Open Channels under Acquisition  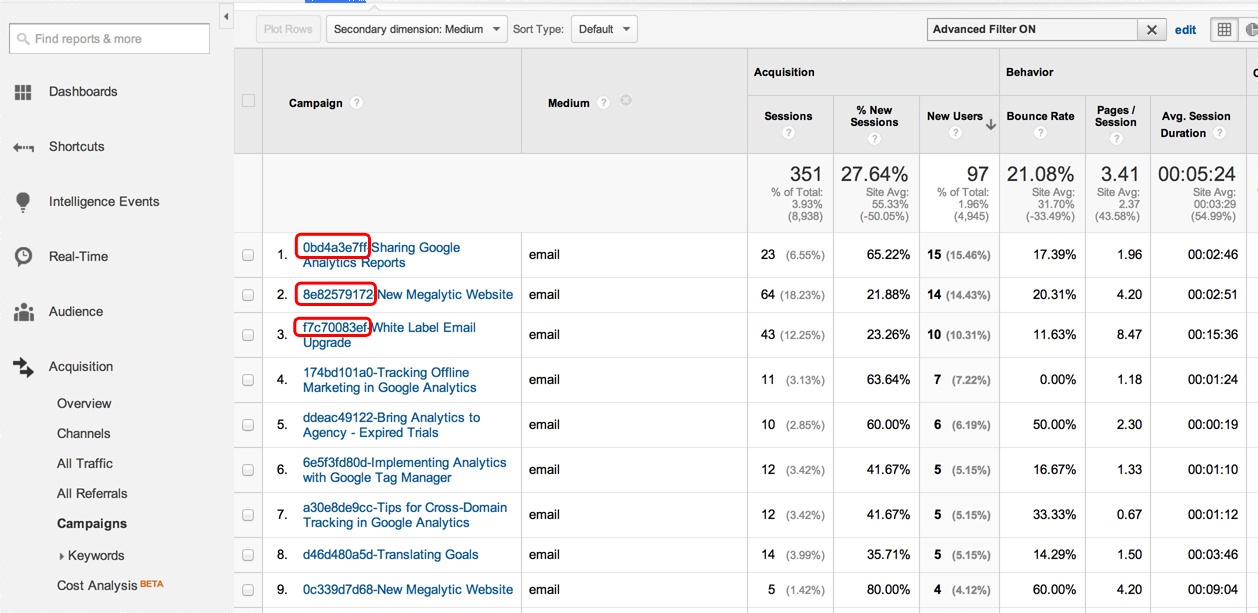pyautogui.click(x=84, y=434)
